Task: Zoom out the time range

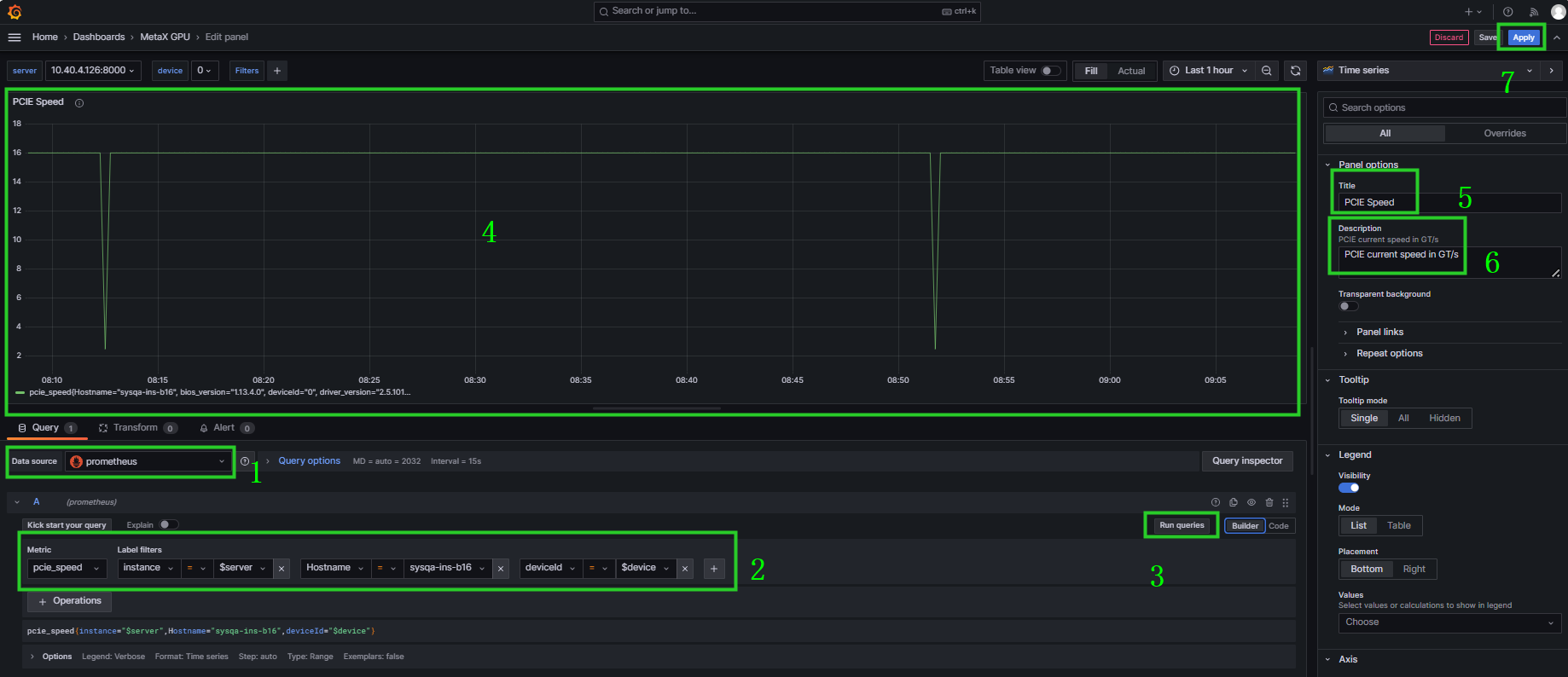Action: pos(1267,71)
